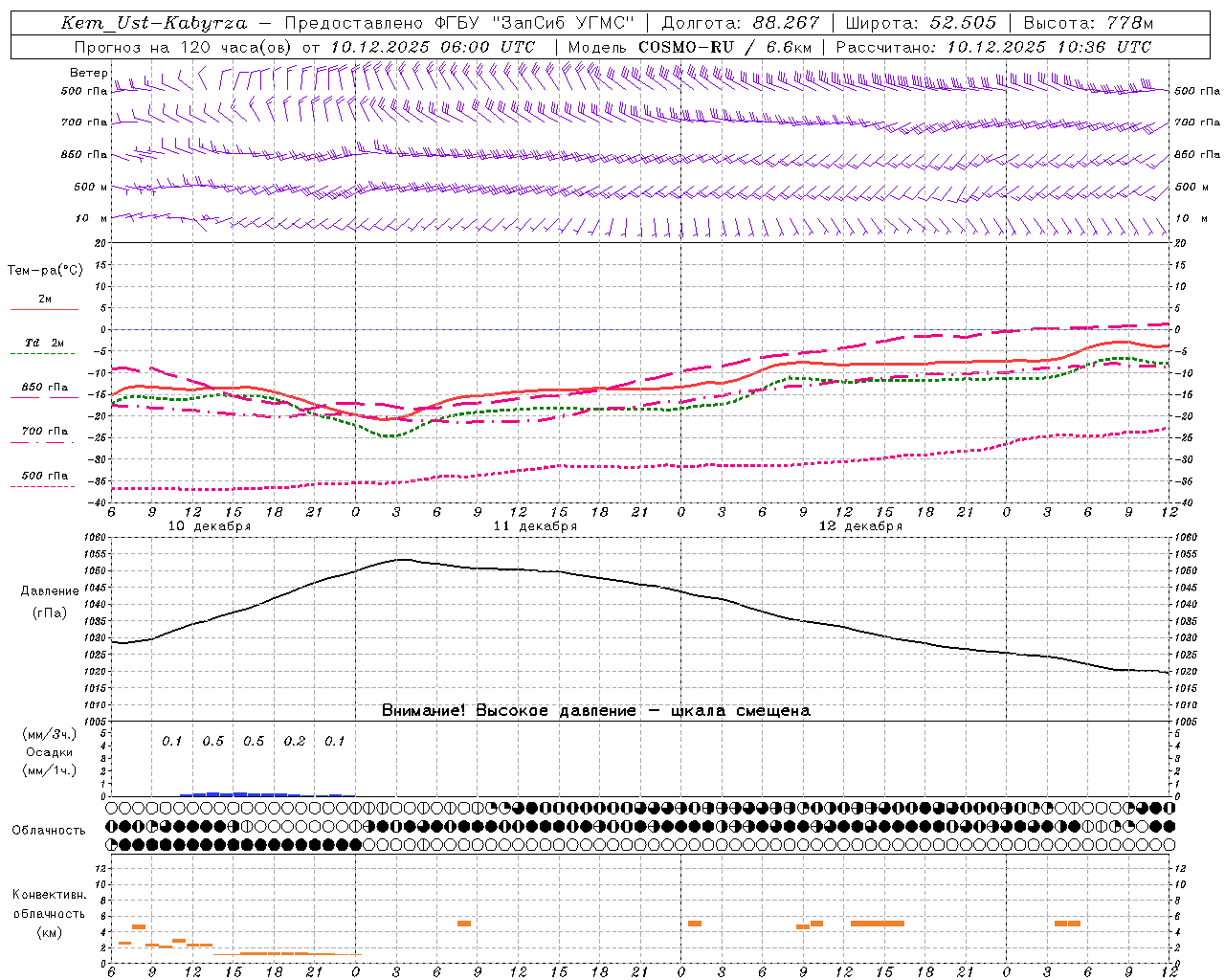Click the pressure curve peak near 1053 гПа
The image size is (1225, 980).
coord(402,560)
